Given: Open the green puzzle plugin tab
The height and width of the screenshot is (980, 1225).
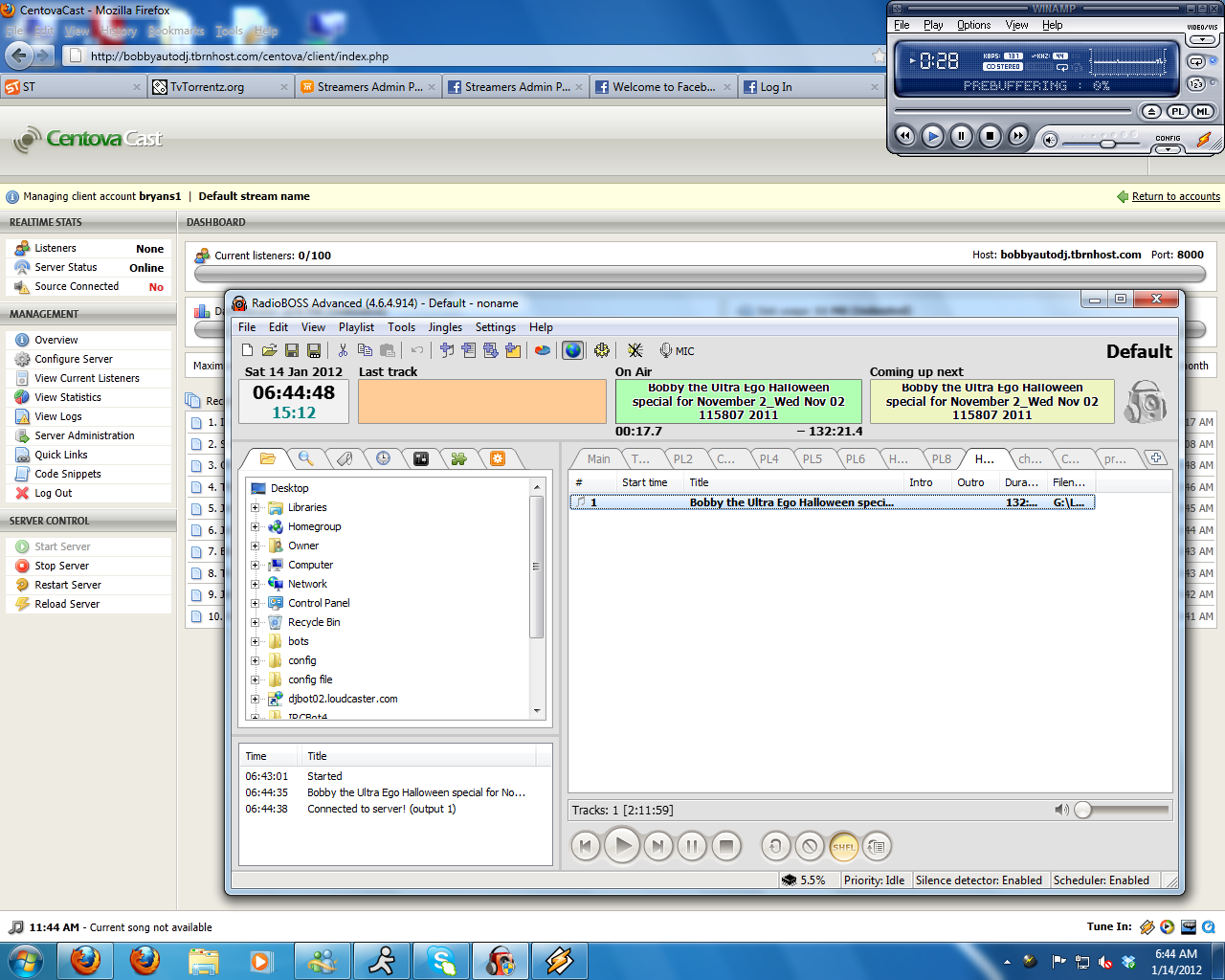Looking at the screenshot, I should click(459, 458).
